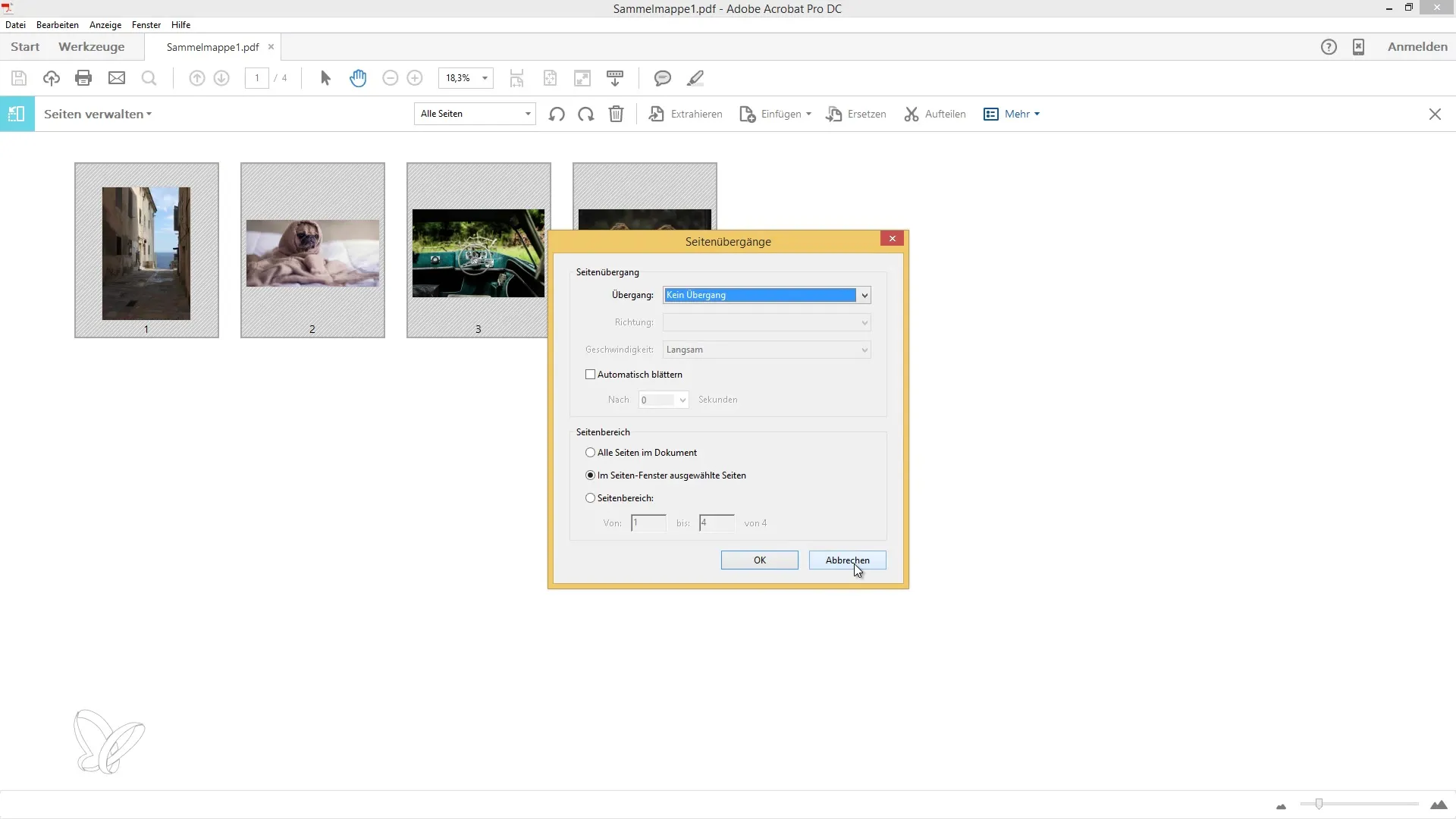1456x819 pixels.
Task: Click the add comment bubble icon
Action: click(663, 78)
